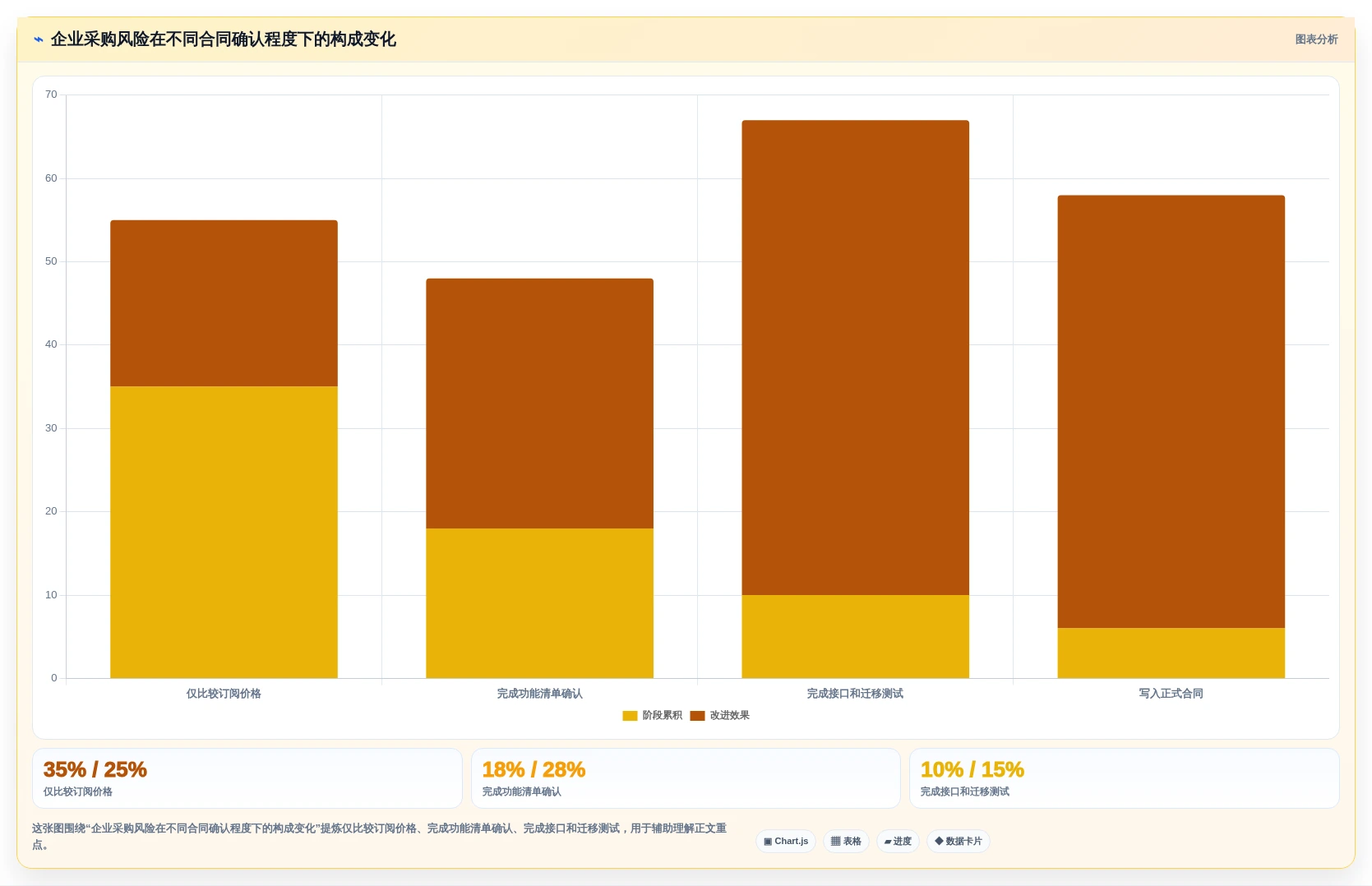Click the description paragraph starting 这张图围绕
This screenshot has height=886, width=1372.
point(379,837)
